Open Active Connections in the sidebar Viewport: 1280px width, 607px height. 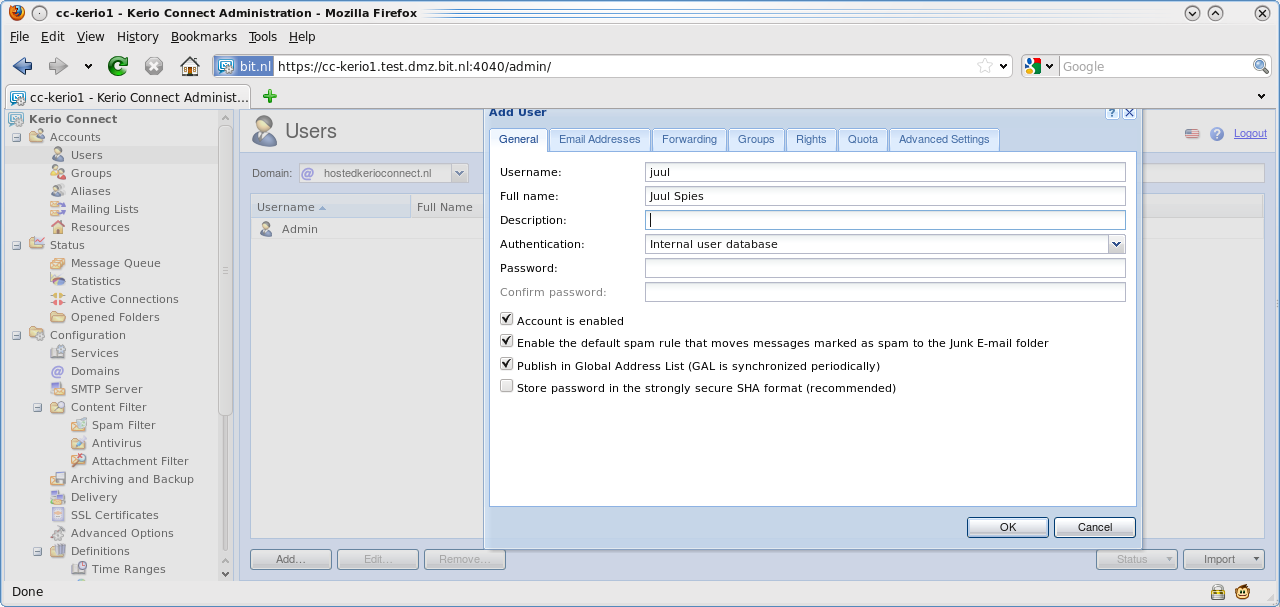(124, 299)
